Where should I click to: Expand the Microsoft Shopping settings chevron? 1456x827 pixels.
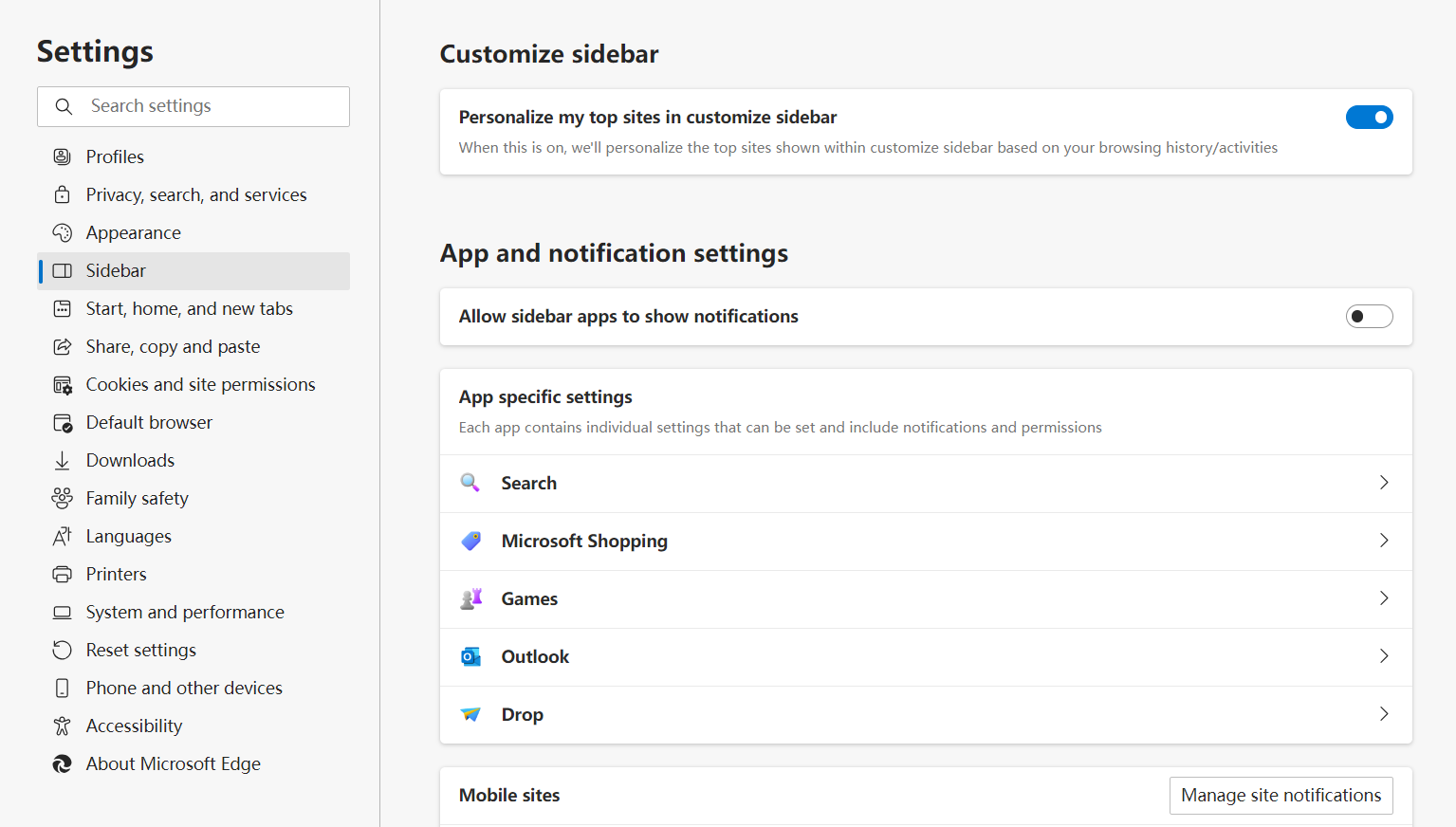click(x=1384, y=541)
